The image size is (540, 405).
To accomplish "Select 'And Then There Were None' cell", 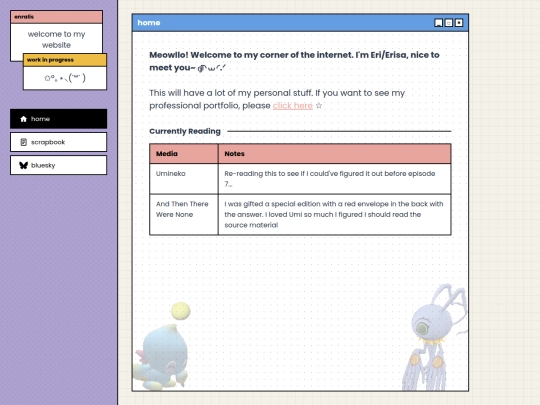I will (x=184, y=215).
